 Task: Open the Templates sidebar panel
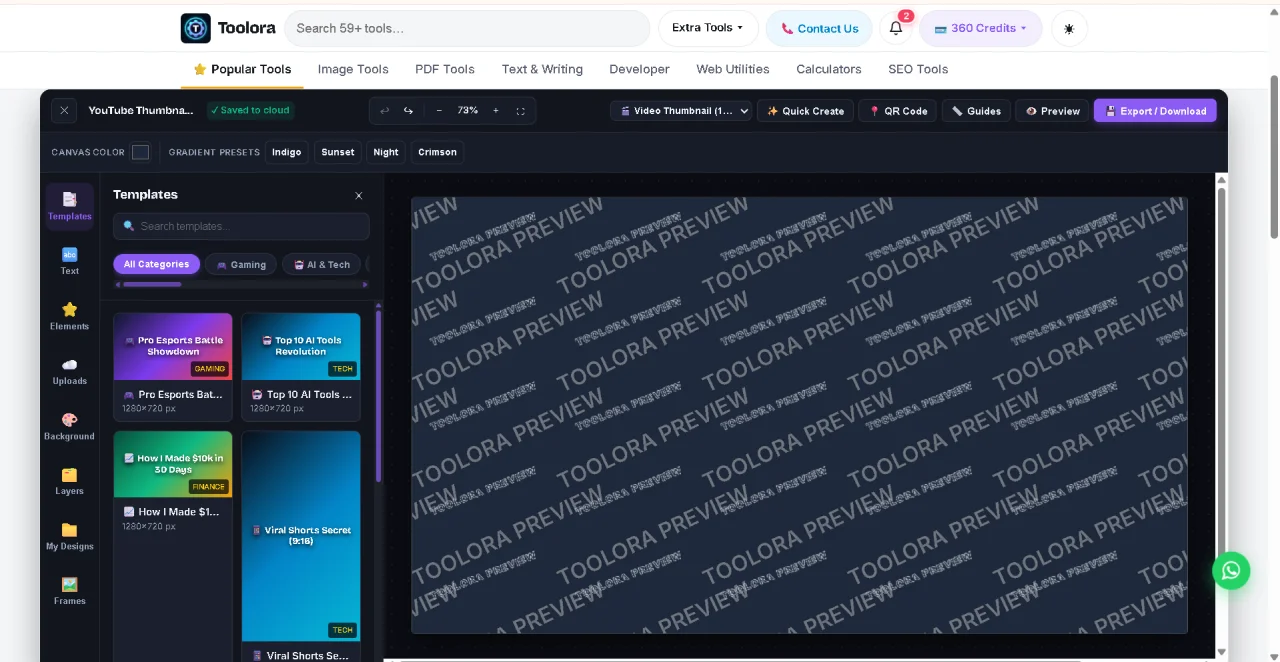pyautogui.click(x=70, y=206)
